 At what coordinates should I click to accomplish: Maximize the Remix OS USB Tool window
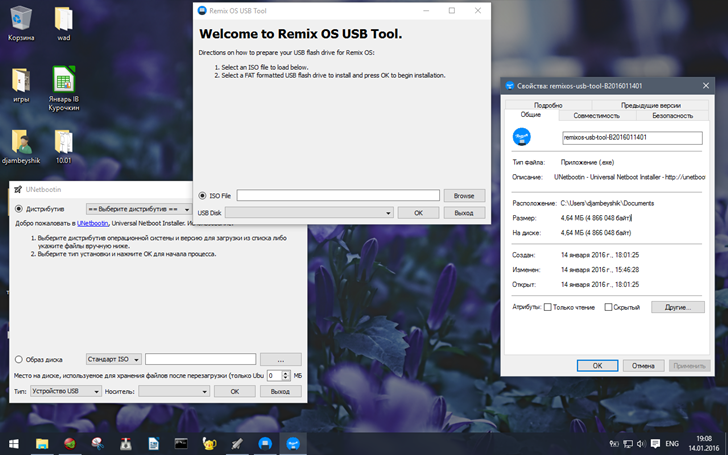[x=452, y=11]
